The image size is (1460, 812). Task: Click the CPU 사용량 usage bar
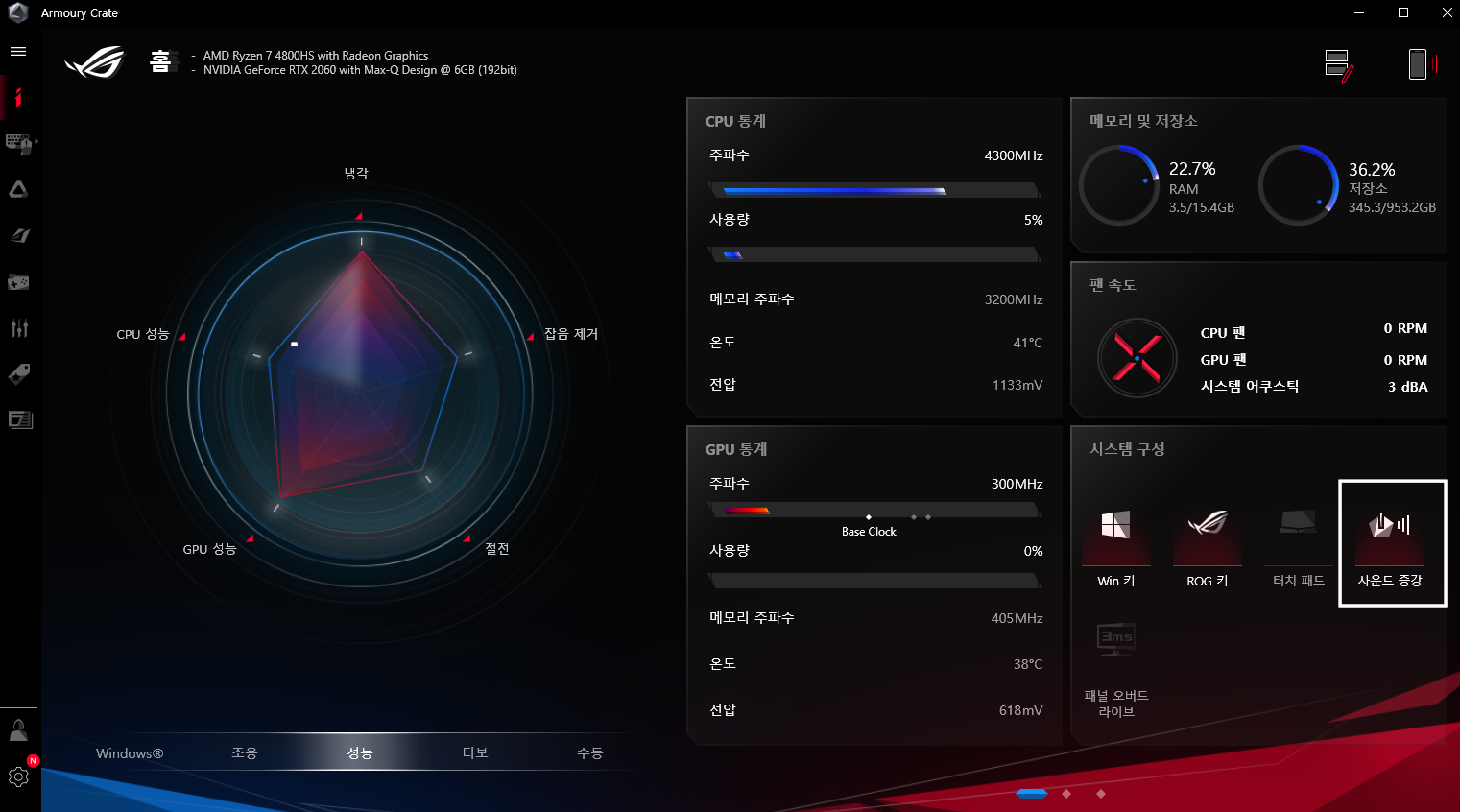(x=874, y=254)
